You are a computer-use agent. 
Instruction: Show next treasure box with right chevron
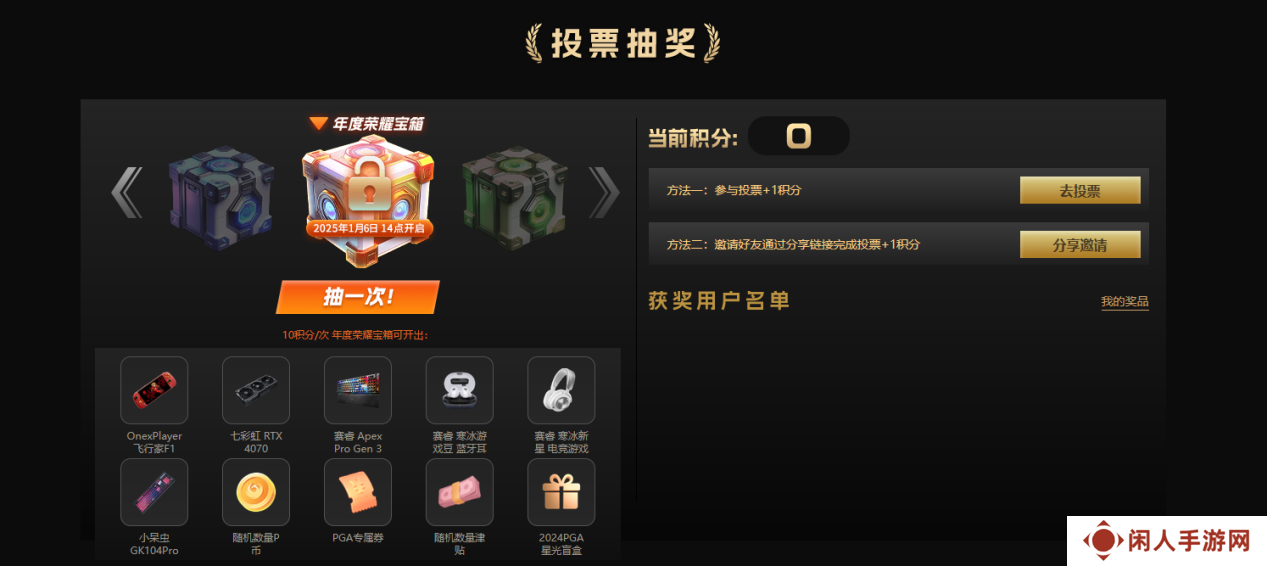tap(604, 192)
